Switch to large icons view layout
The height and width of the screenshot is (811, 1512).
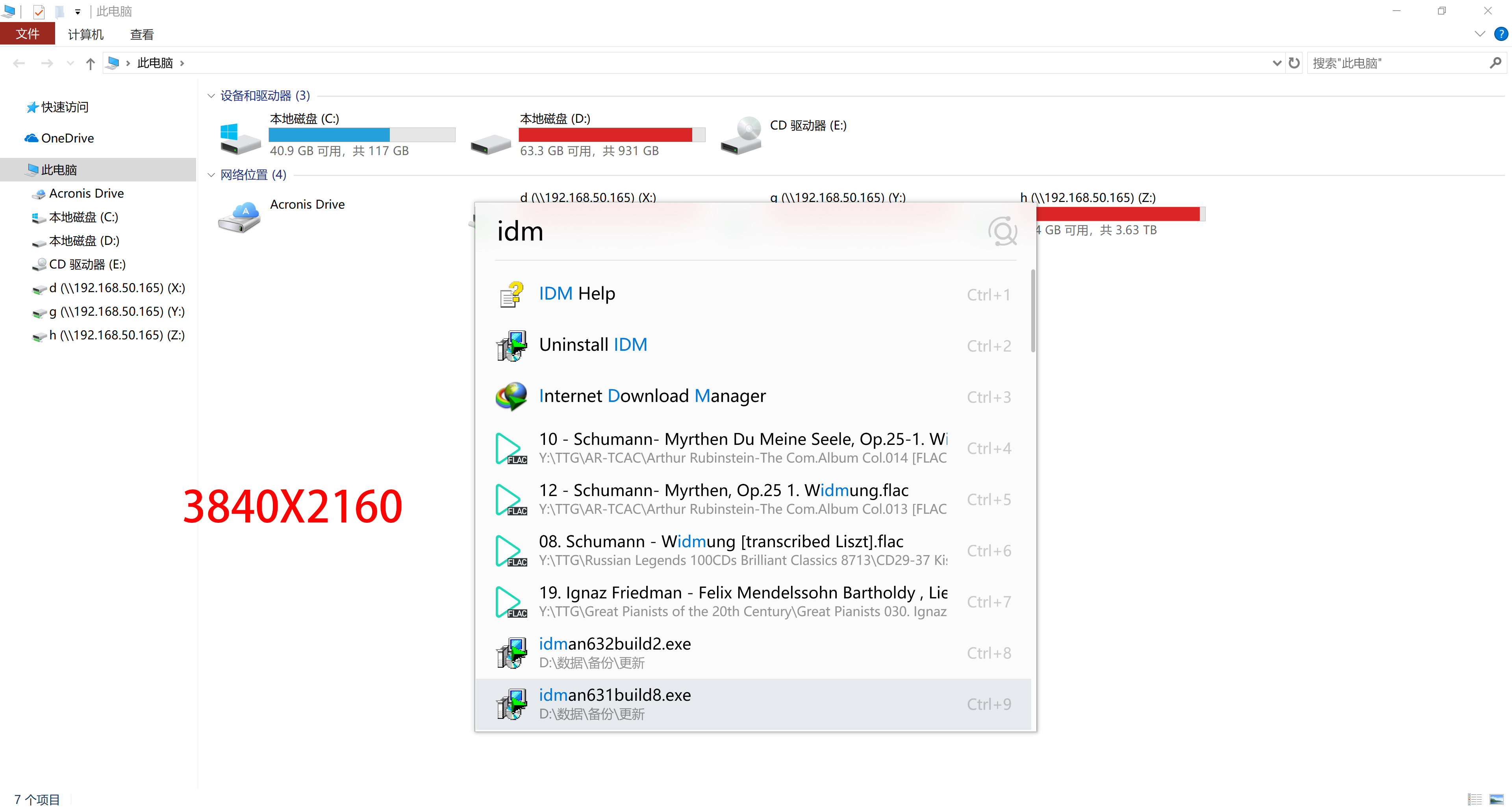1497,799
